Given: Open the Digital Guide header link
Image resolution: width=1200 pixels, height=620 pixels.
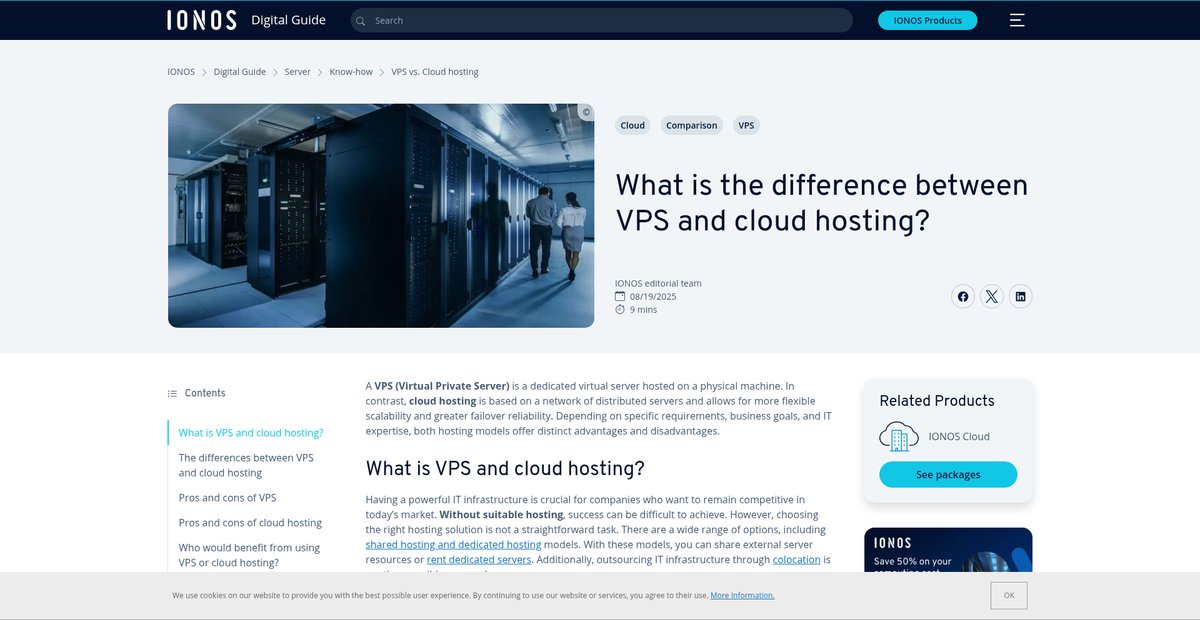Looking at the screenshot, I should [x=288, y=20].
